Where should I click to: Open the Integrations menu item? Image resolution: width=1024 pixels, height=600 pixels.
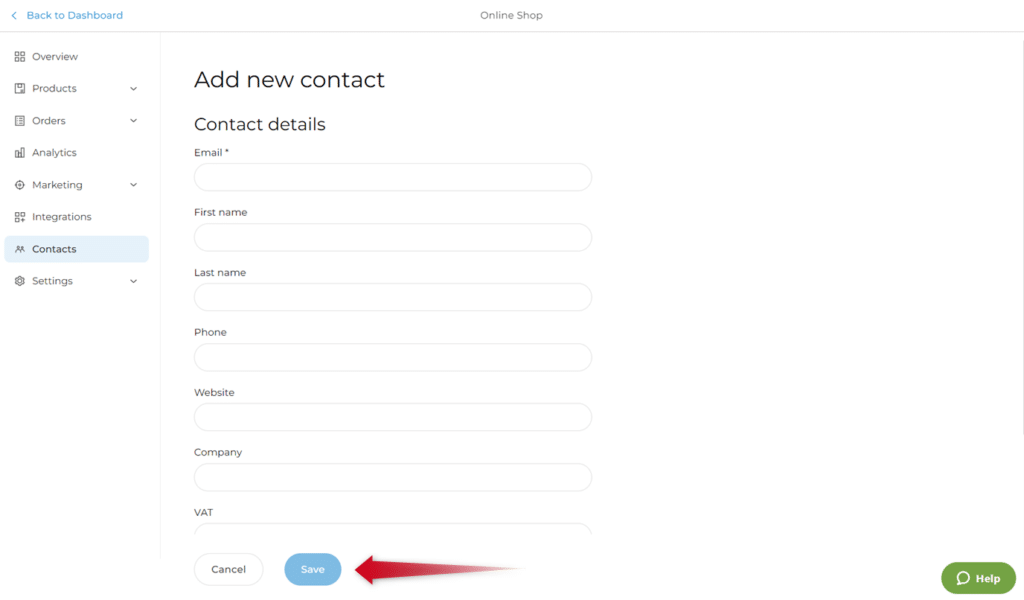(x=61, y=217)
